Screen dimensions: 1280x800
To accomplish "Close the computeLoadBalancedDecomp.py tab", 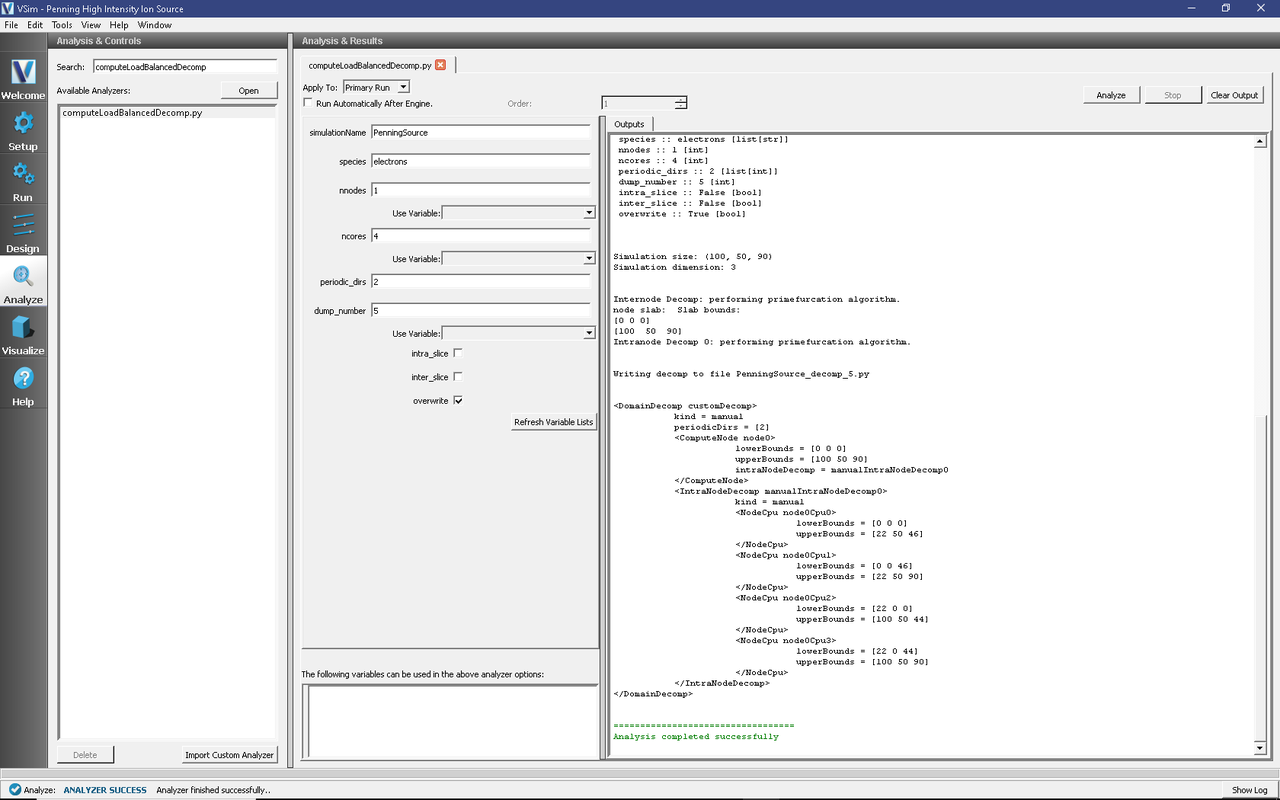I will 440,65.
